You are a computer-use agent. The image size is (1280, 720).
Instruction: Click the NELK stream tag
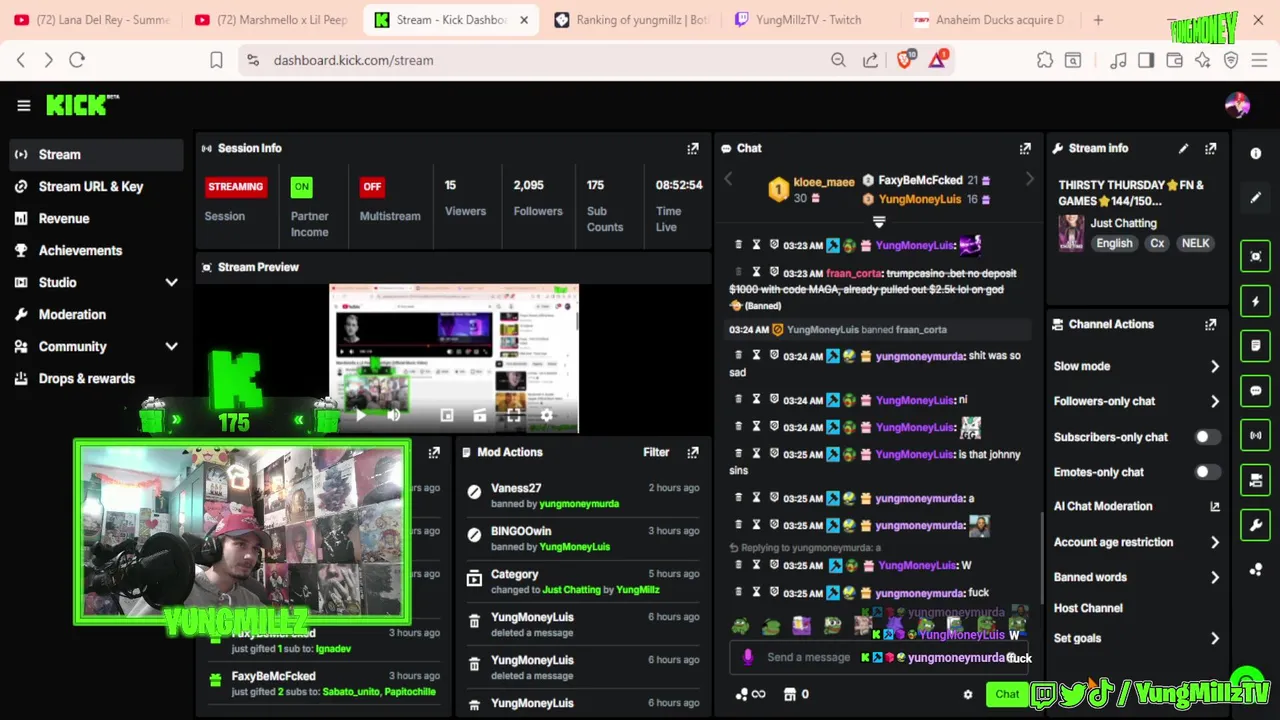tap(1195, 243)
